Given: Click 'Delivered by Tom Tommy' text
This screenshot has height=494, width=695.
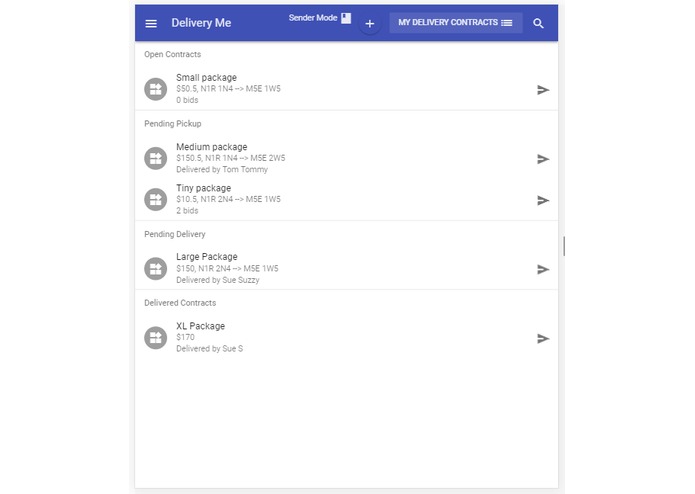Looking at the screenshot, I should (x=222, y=169).
